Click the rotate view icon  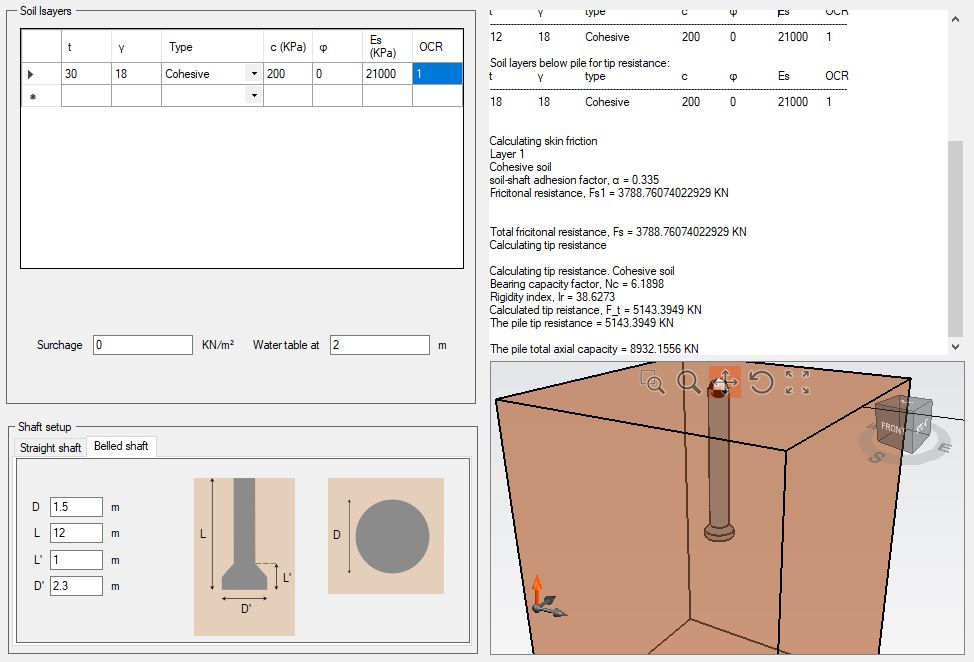pos(761,382)
